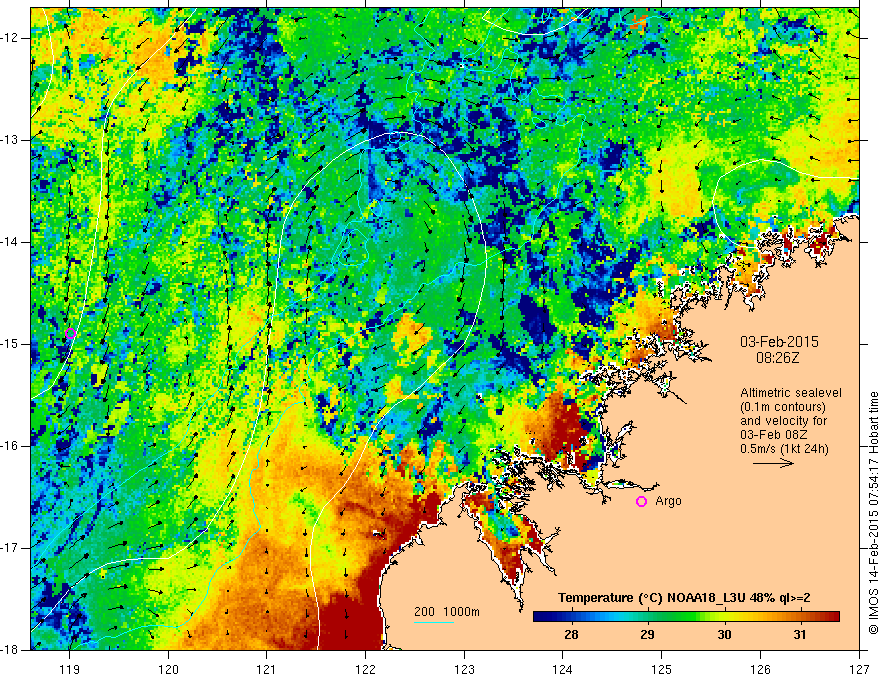Image resolution: width=880 pixels, height=680 pixels.
Task: Click the '(0.1m contours)' caption line
Action: click(783, 407)
